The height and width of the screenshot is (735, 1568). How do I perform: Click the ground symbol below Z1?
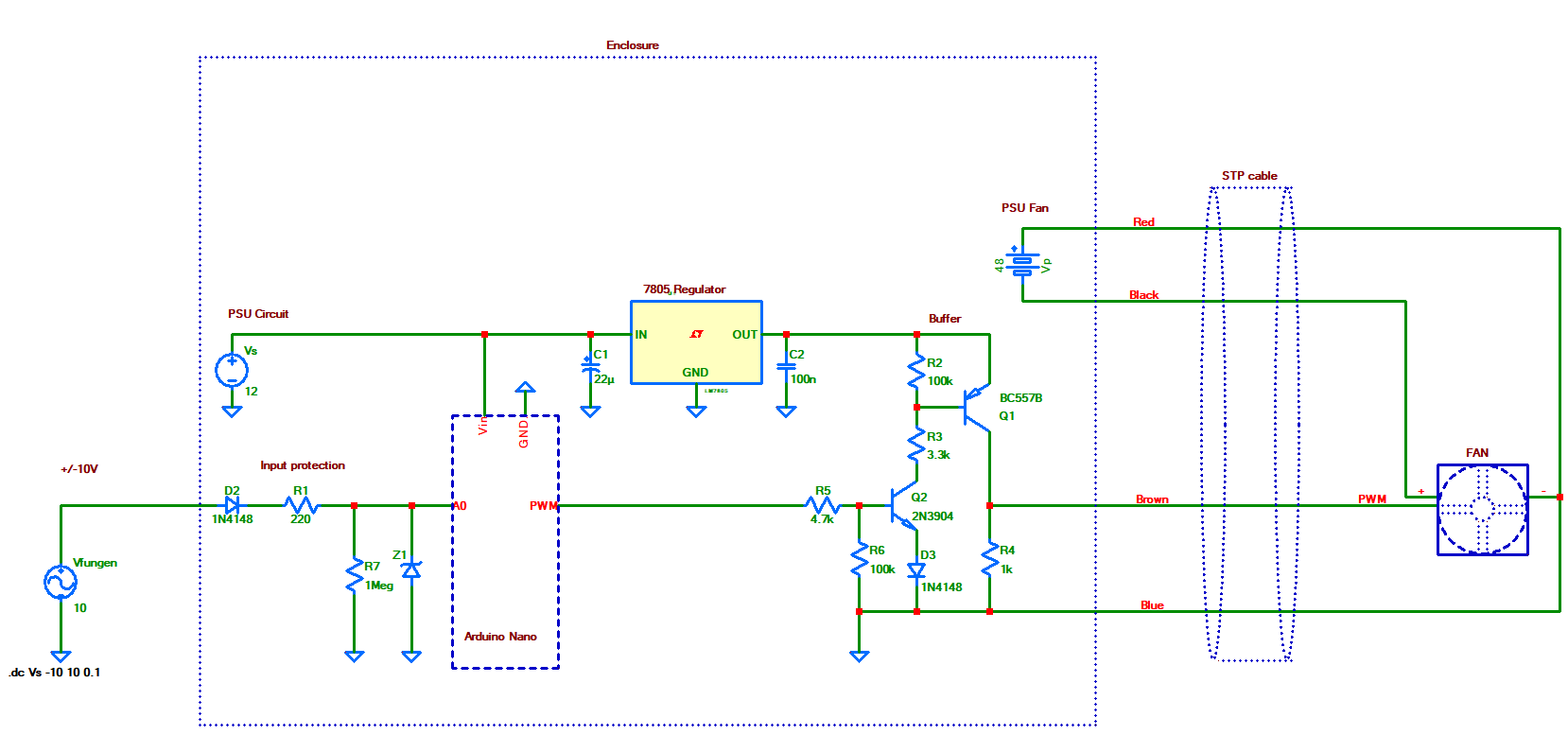[x=411, y=656]
